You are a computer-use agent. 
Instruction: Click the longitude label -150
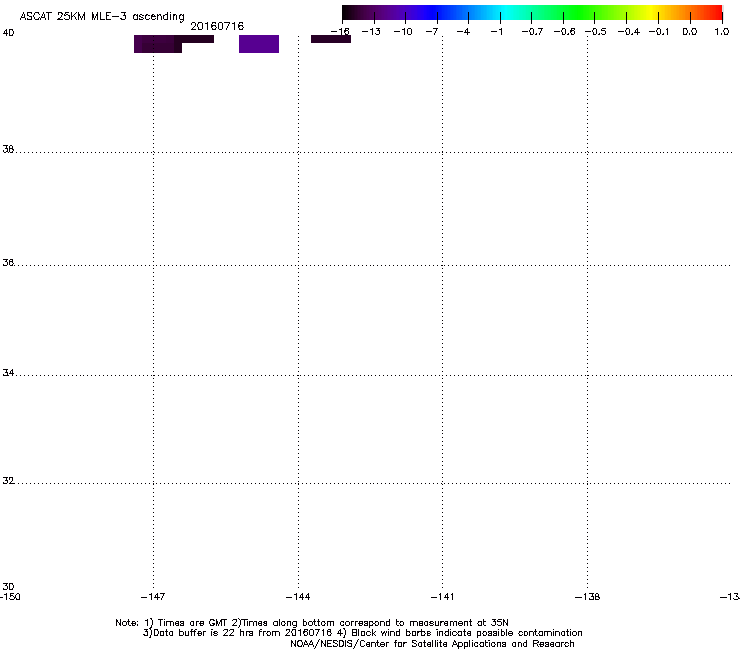click(x=10, y=597)
